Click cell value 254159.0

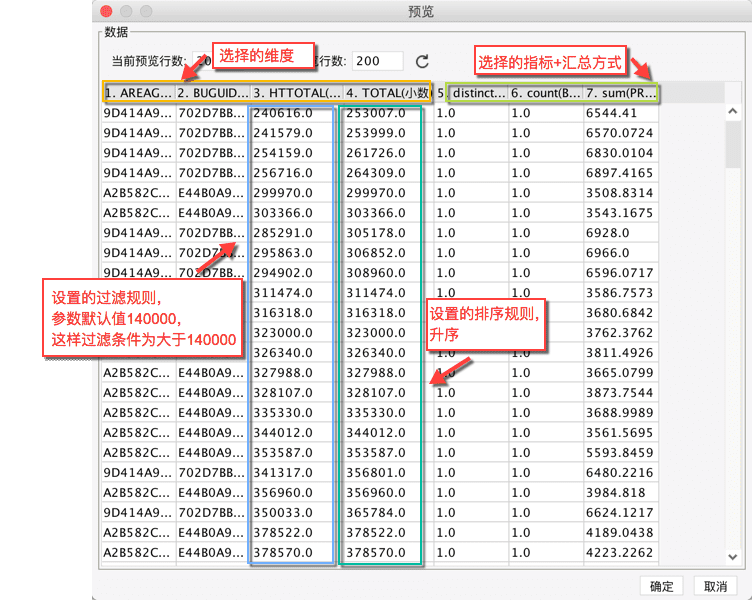[x=283, y=153]
